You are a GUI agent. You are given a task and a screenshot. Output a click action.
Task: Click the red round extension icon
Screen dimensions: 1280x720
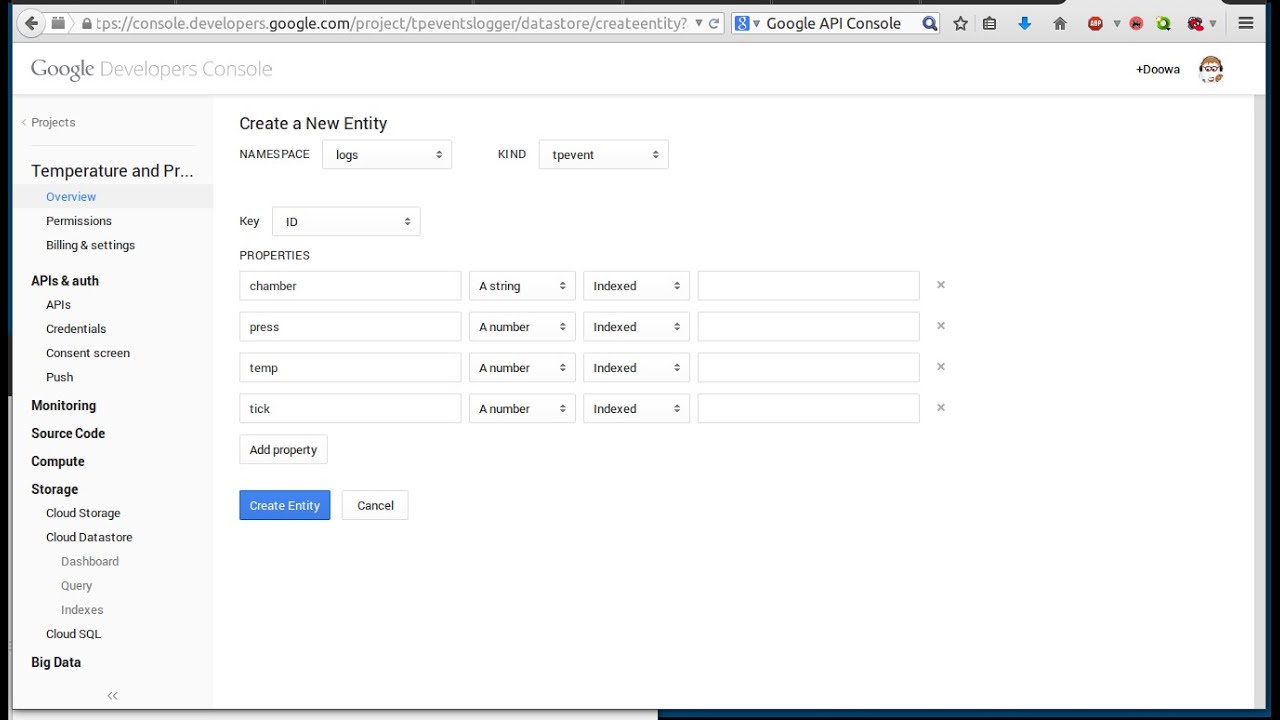pyautogui.click(x=1136, y=23)
